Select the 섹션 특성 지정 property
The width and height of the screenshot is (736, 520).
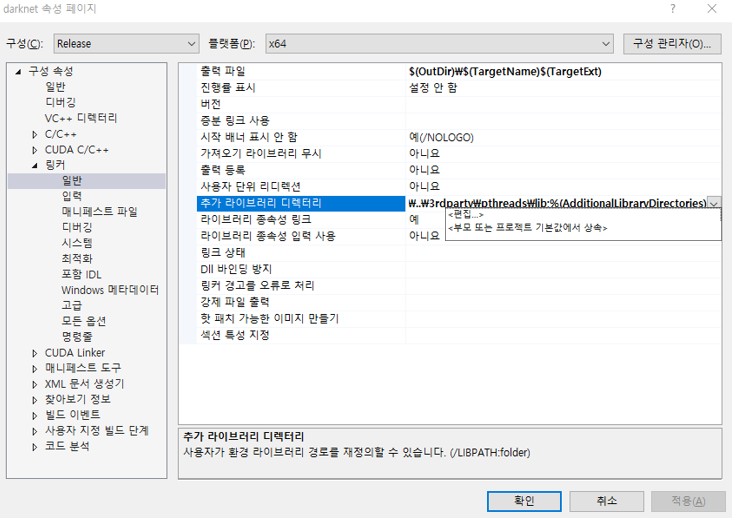tap(459, 335)
